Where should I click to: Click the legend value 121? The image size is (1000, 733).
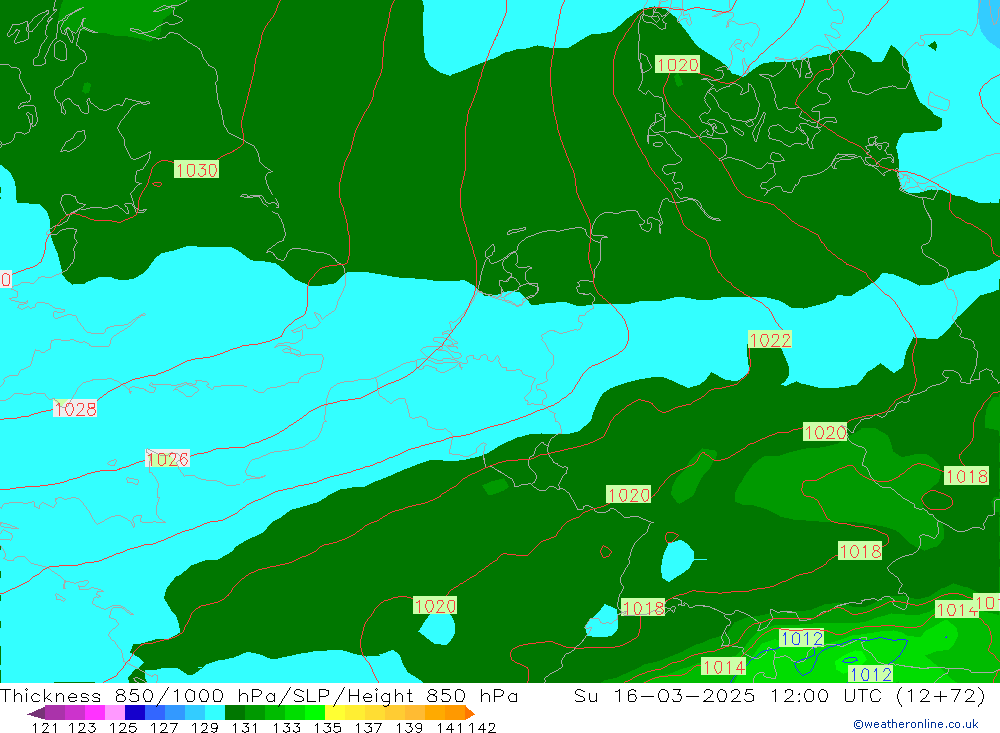[45, 727]
